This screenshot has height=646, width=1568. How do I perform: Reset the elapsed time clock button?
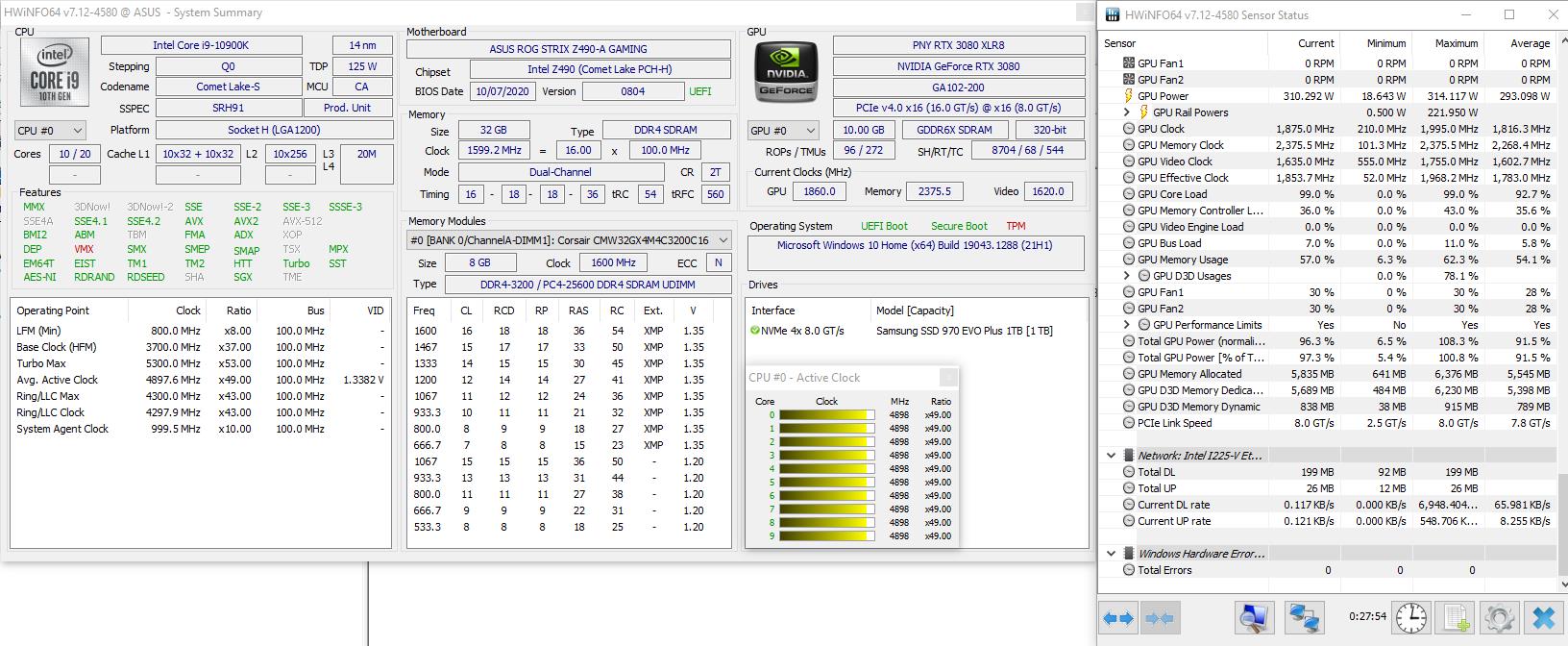point(1411,617)
